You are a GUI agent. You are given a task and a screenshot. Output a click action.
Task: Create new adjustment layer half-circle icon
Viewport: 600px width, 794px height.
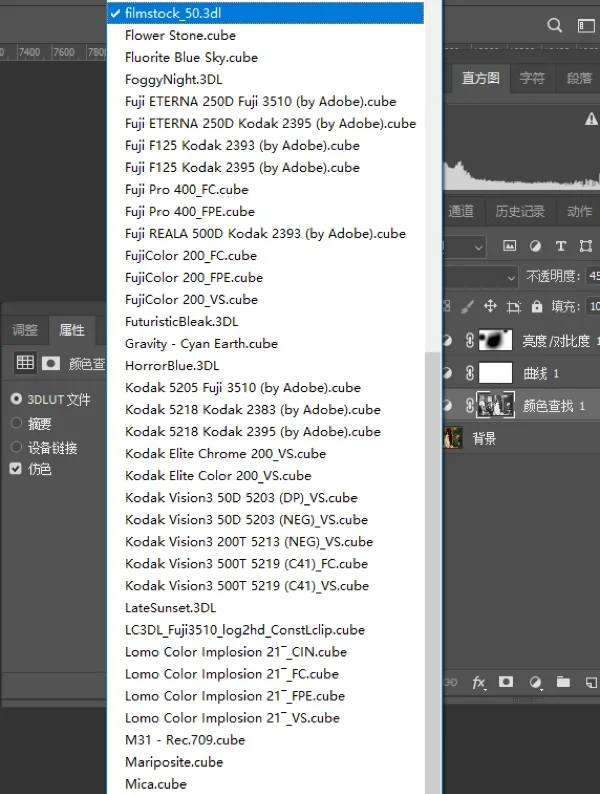point(535,683)
